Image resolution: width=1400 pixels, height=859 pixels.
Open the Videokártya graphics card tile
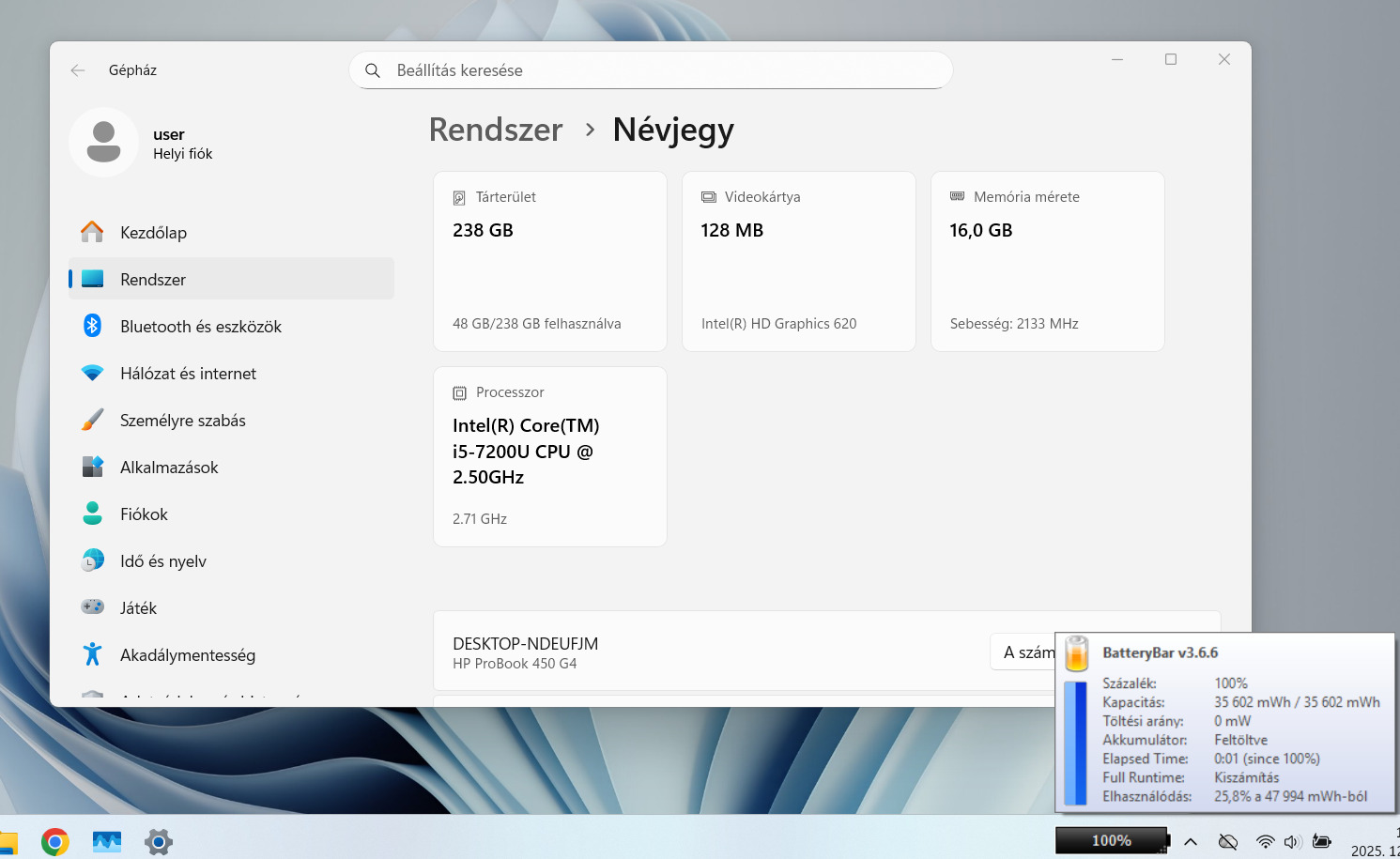pos(799,261)
